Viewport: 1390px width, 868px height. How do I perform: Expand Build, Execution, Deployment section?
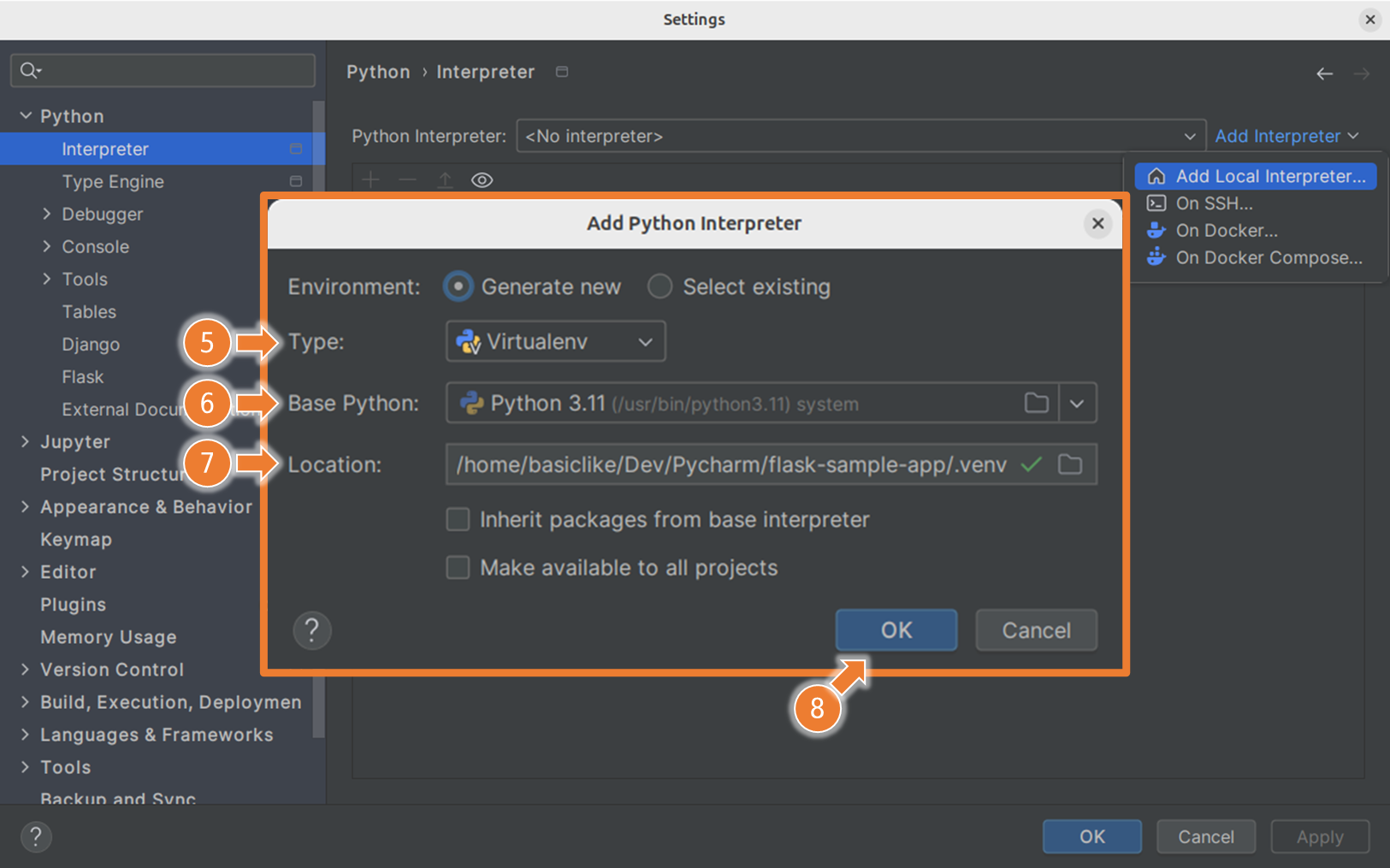point(26,701)
